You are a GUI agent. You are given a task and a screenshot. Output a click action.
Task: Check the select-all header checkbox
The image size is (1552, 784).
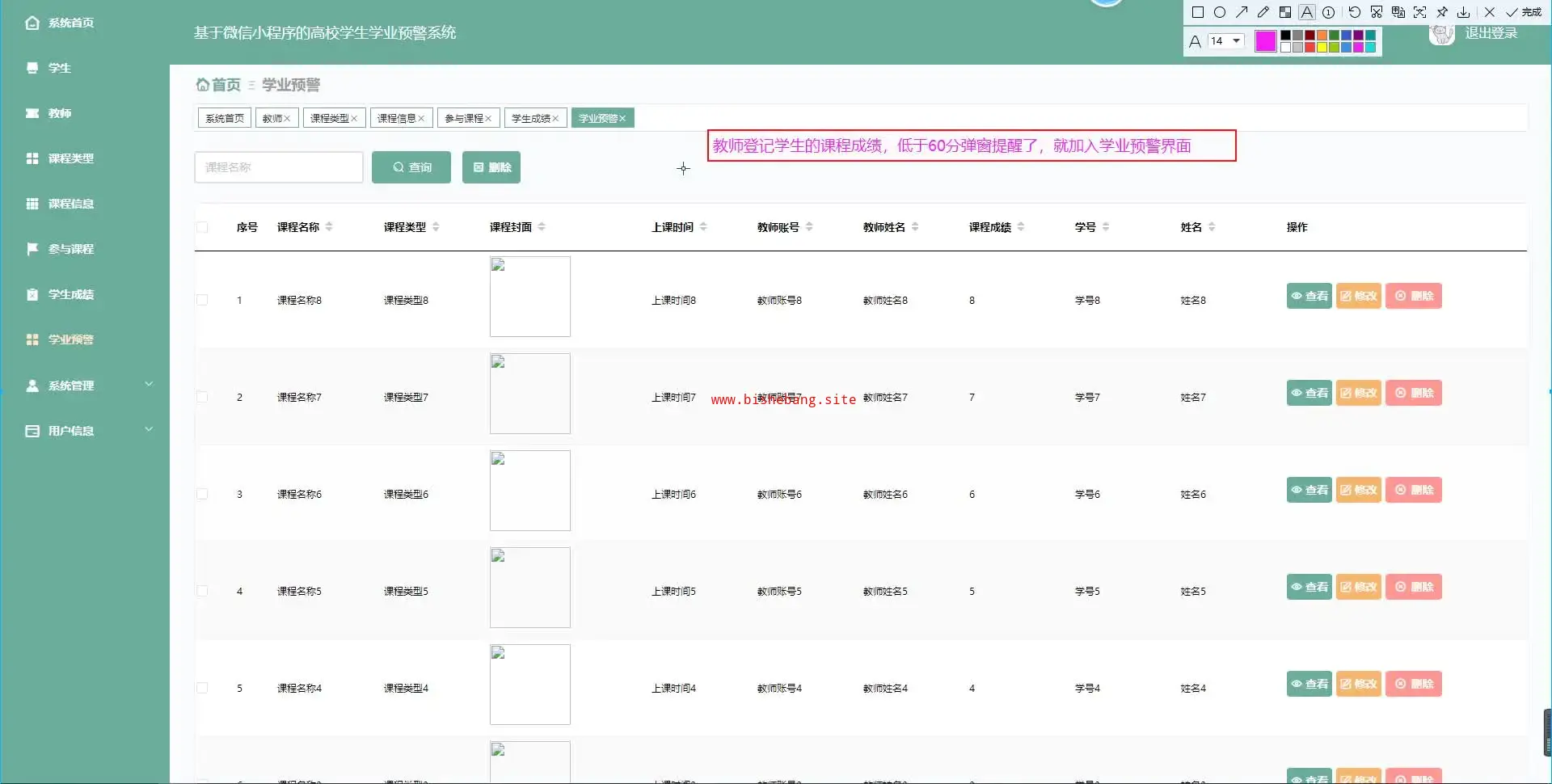[202, 227]
